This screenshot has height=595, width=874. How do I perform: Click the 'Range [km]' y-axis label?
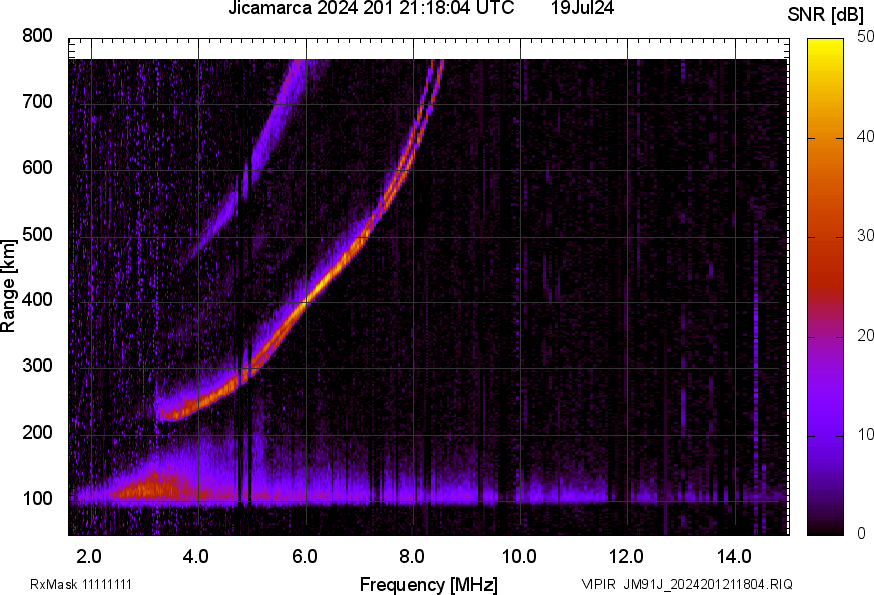(8, 287)
